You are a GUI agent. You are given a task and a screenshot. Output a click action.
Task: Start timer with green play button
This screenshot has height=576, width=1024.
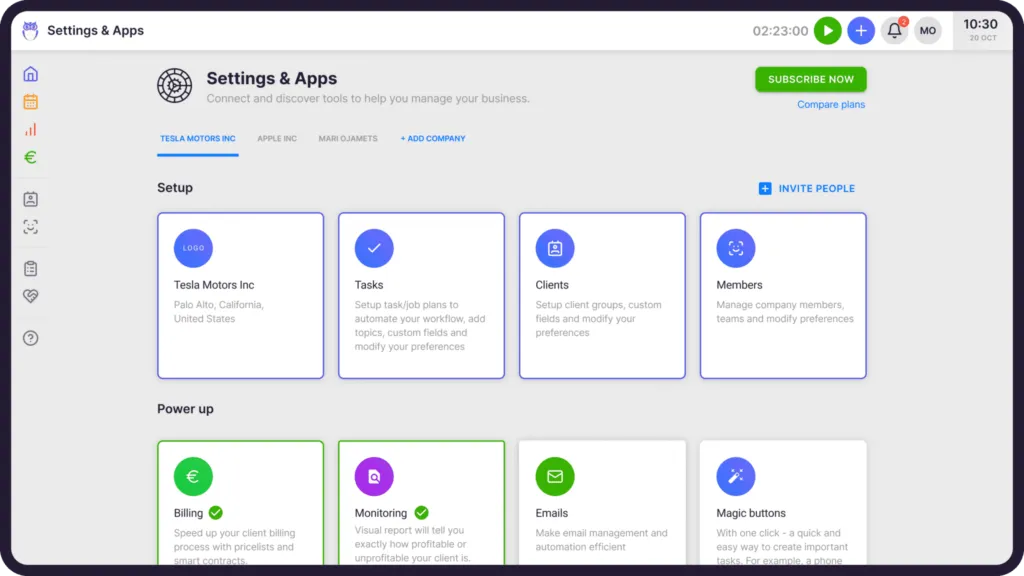[827, 31]
